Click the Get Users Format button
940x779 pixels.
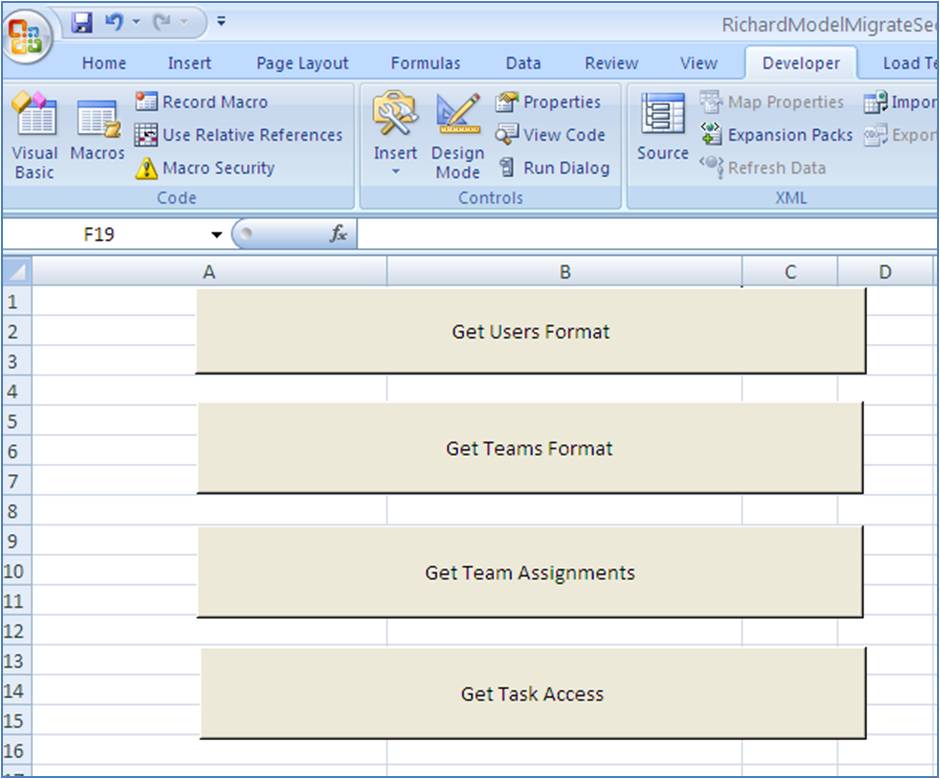pos(531,331)
